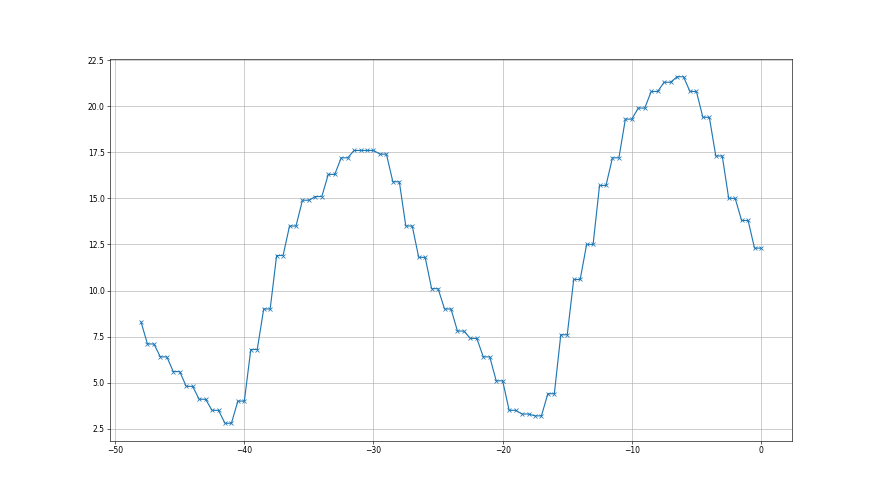Screen dimensions: 880x495
Task: Click the 7.5 y-axis tick label
Action: pyautogui.click(x=97, y=337)
